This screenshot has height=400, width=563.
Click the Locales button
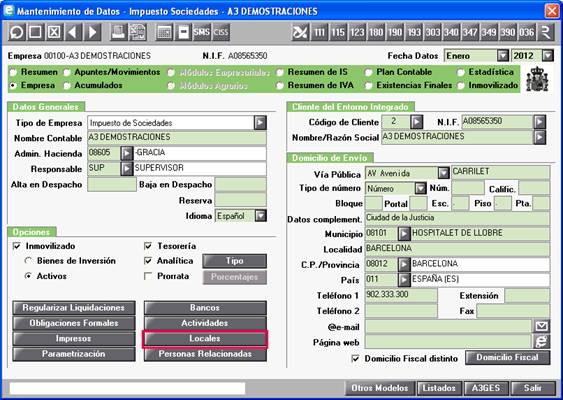tap(205, 339)
